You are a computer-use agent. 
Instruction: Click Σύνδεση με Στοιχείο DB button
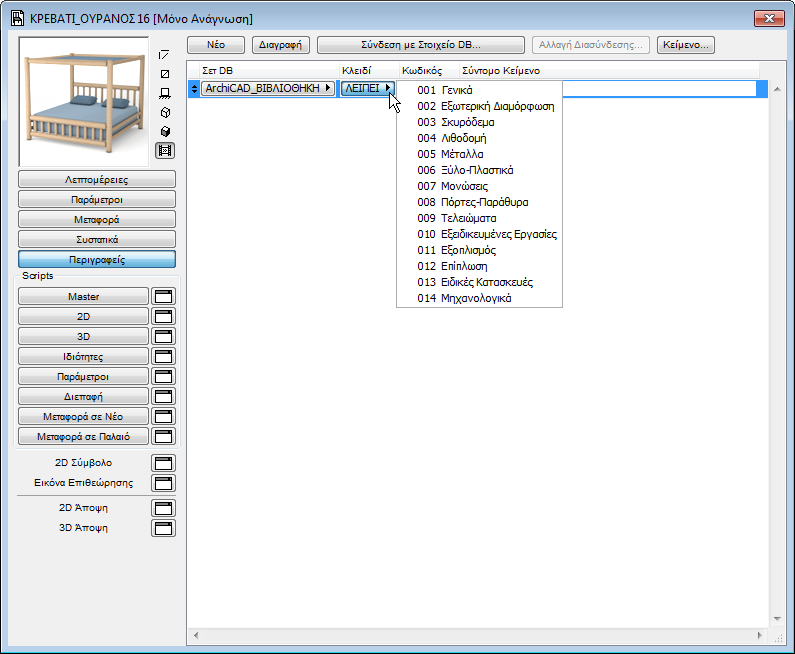(420, 45)
